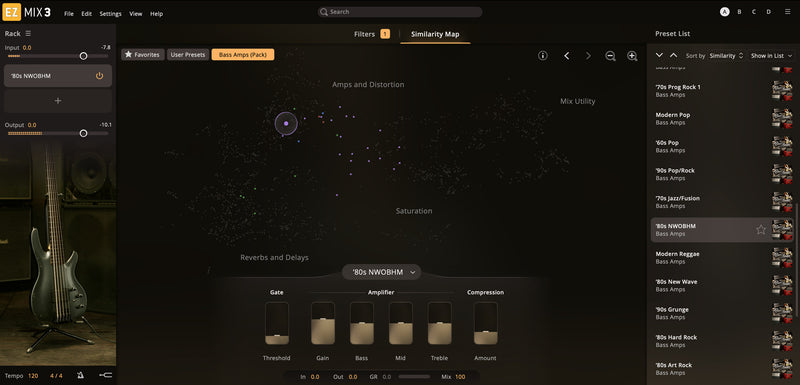Click the '60s Pop pack thumbnail
Screen dimensions: 800x385
click(783, 146)
